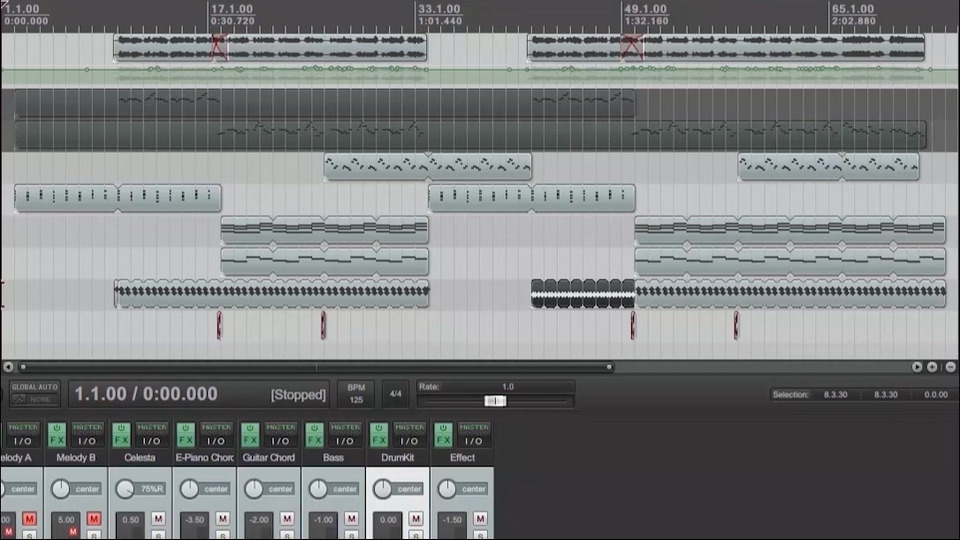The width and height of the screenshot is (960, 540).
Task: Click the Celesta pan knob
Action: tap(125, 489)
